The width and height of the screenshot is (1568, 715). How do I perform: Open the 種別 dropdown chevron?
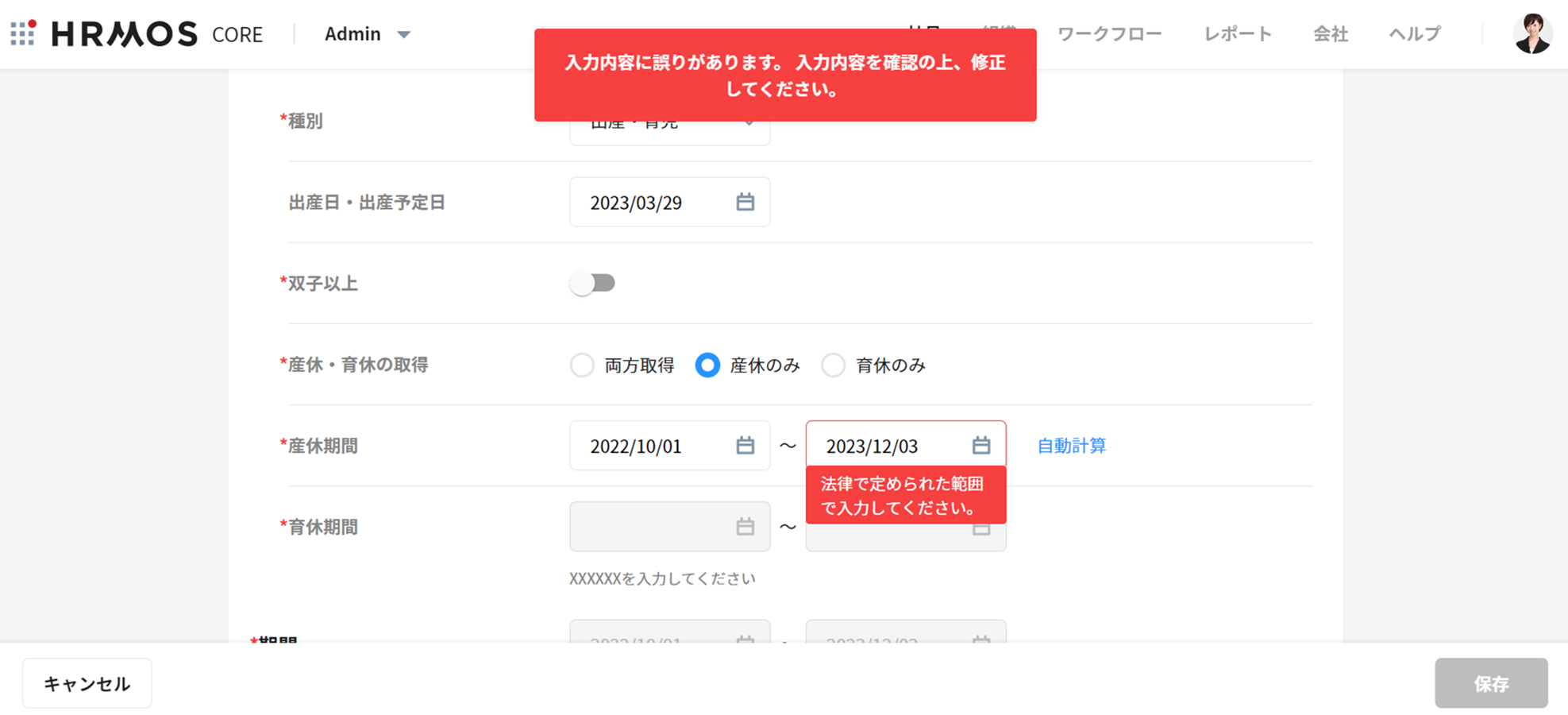(748, 125)
